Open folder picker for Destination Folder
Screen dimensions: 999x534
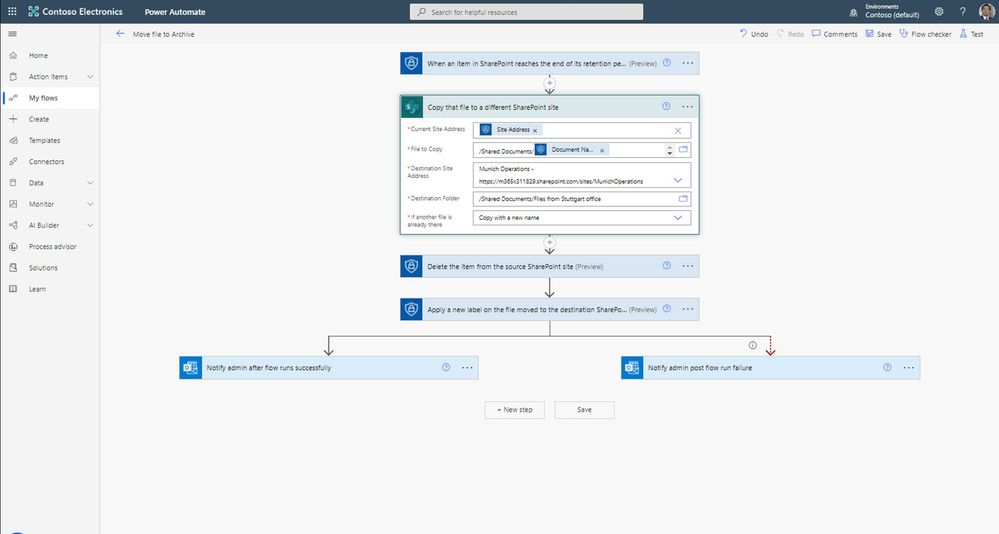(683, 199)
